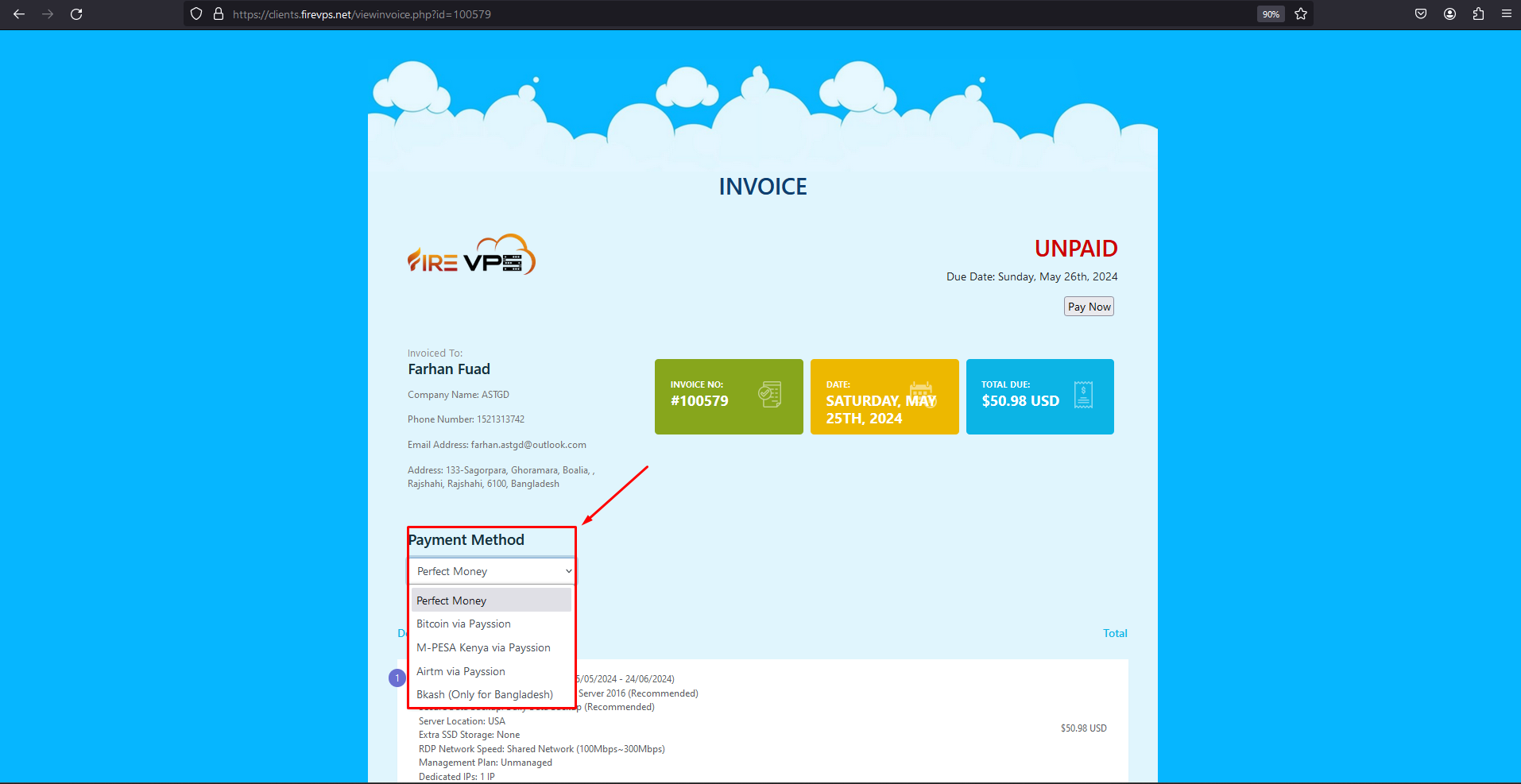Open the browser hamburger menu

[1506, 14]
